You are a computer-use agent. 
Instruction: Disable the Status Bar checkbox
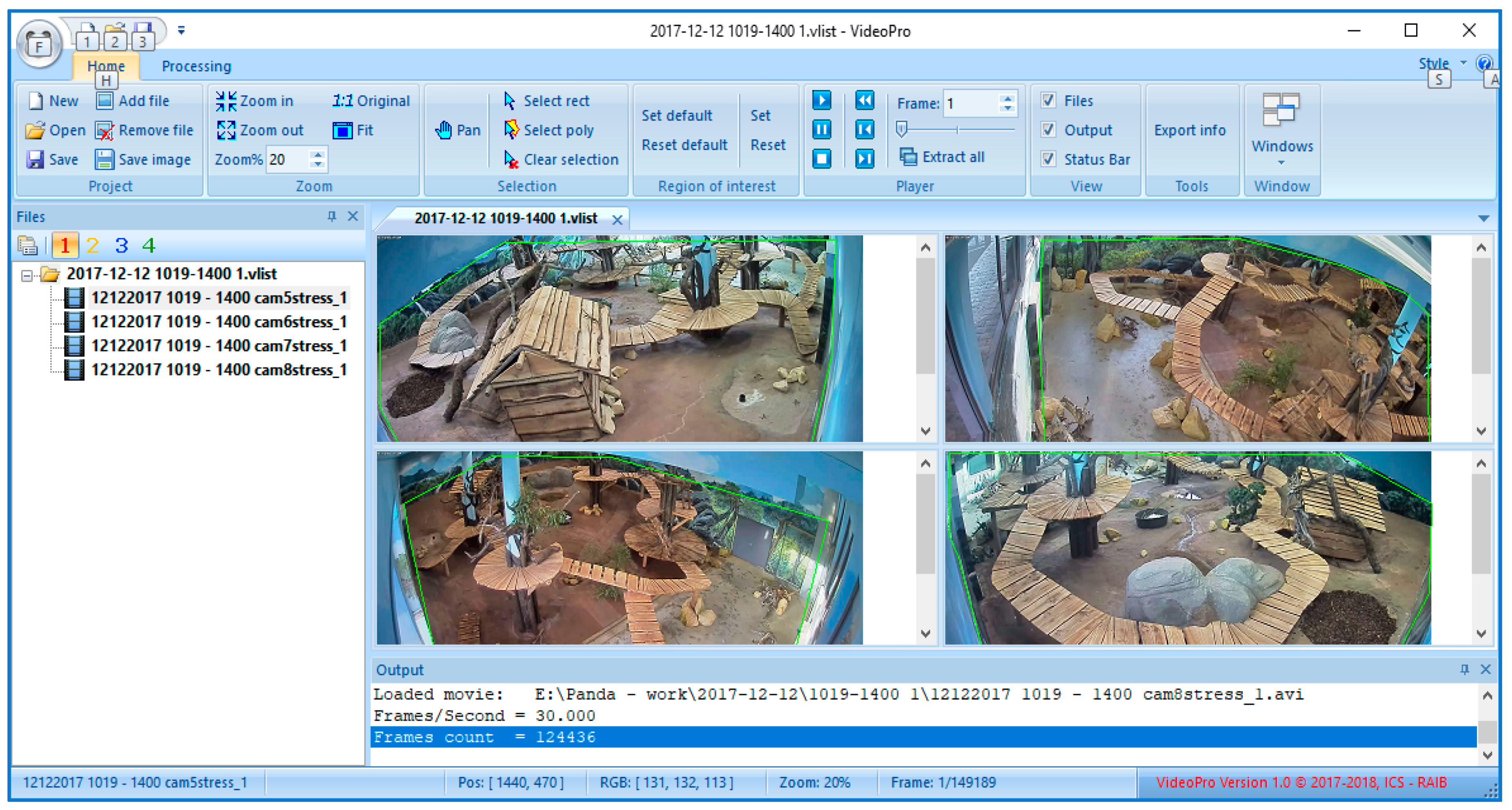coord(1048,159)
